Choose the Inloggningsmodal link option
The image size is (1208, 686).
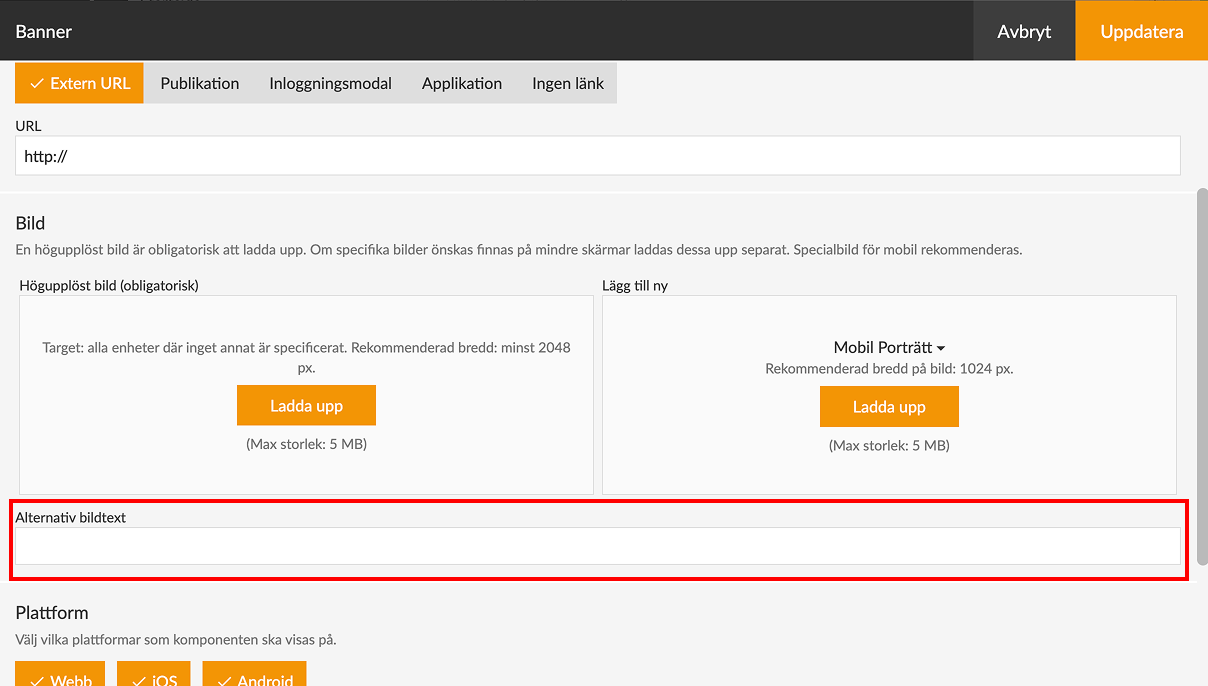(330, 83)
